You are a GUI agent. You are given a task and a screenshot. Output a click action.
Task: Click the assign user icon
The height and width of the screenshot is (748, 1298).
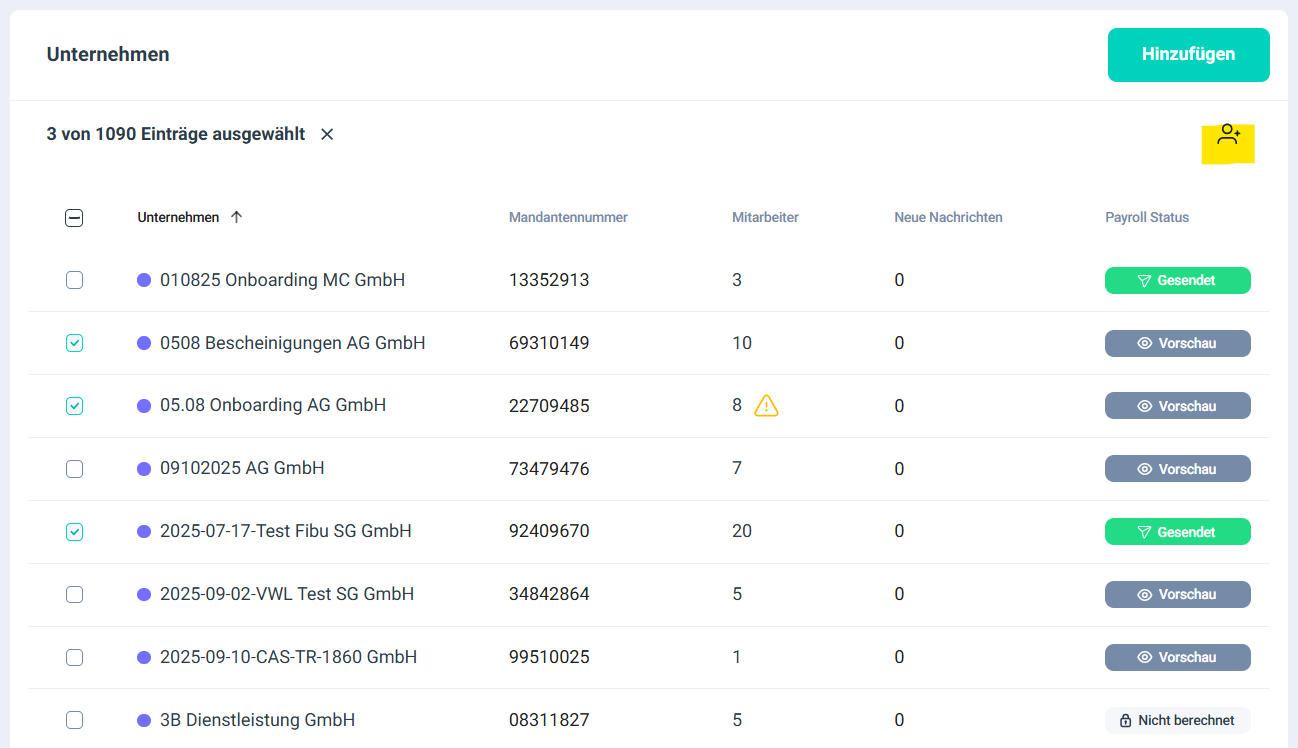1228,136
